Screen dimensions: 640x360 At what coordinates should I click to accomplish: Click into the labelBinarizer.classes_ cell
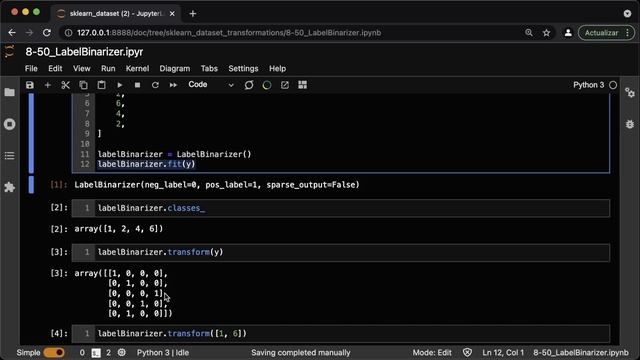[x=341, y=208]
